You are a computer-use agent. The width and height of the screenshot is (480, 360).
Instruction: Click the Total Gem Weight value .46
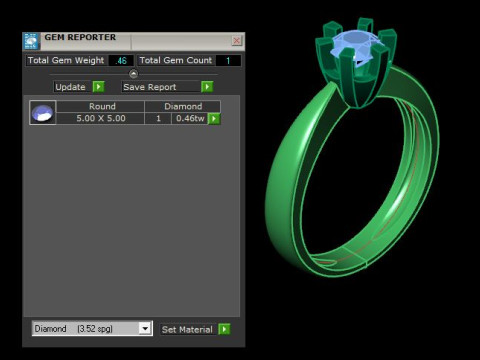tap(121, 61)
